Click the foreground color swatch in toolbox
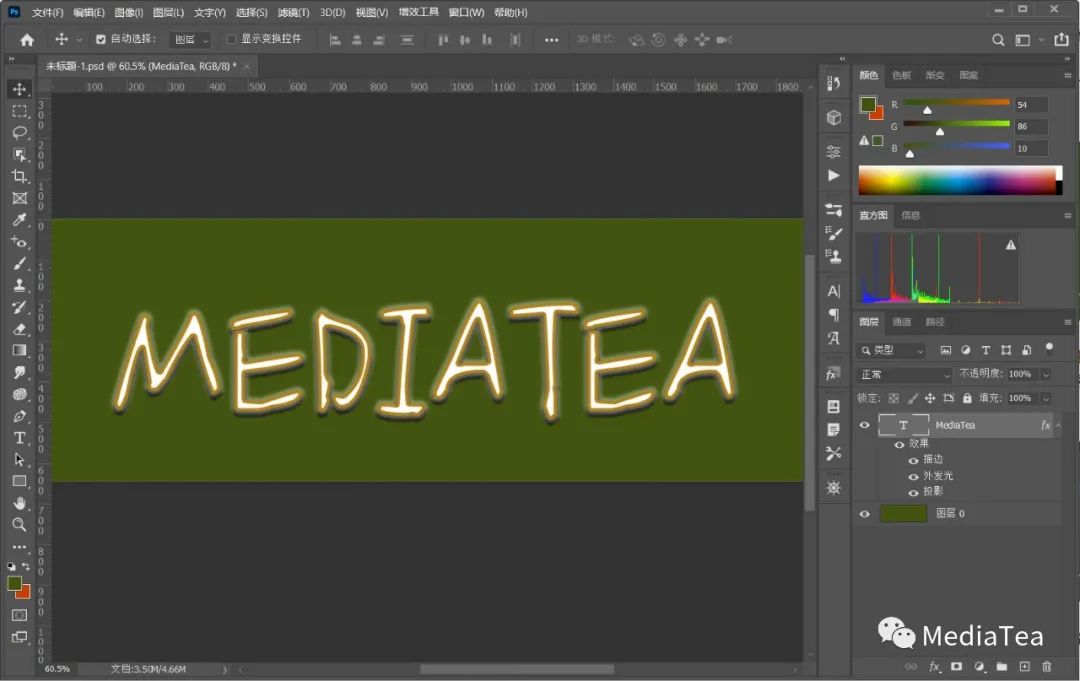The image size is (1080, 681). tap(14, 583)
